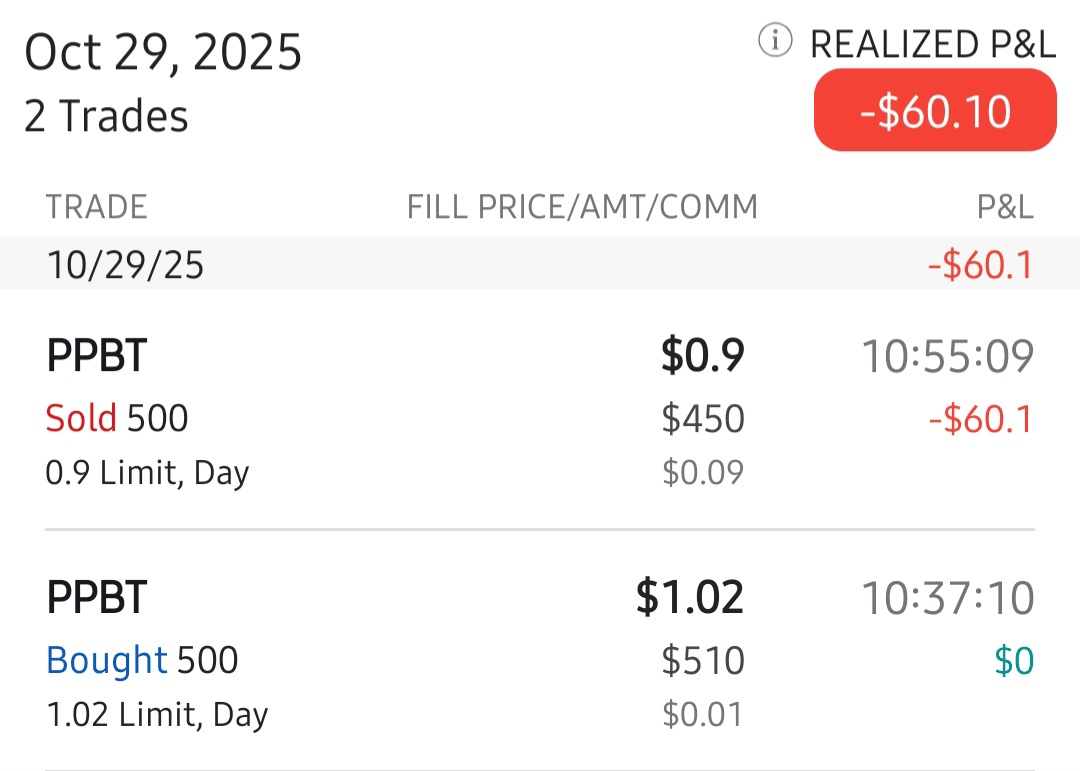Tap the $1.02 fill price
Viewport: 1080px width, 771px height.
coord(690,598)
